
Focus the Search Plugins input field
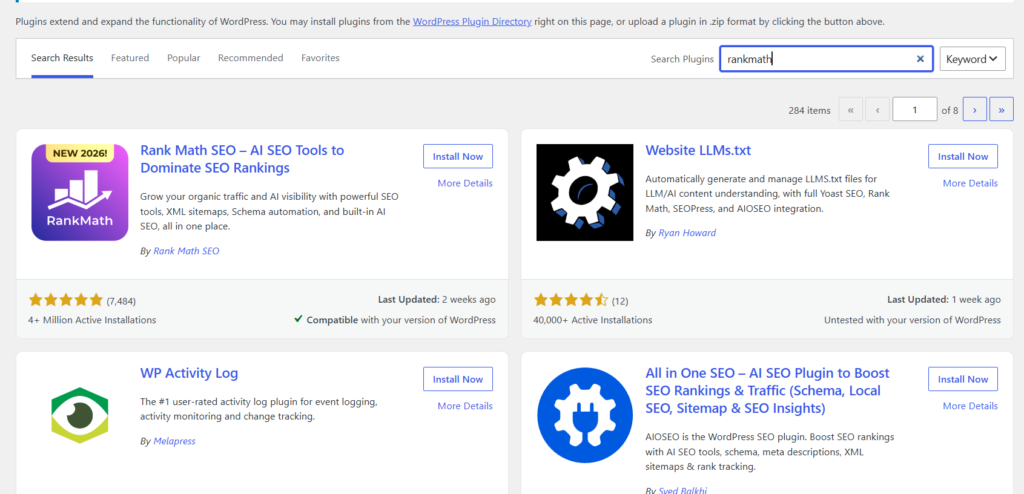[x=826, y=59]
